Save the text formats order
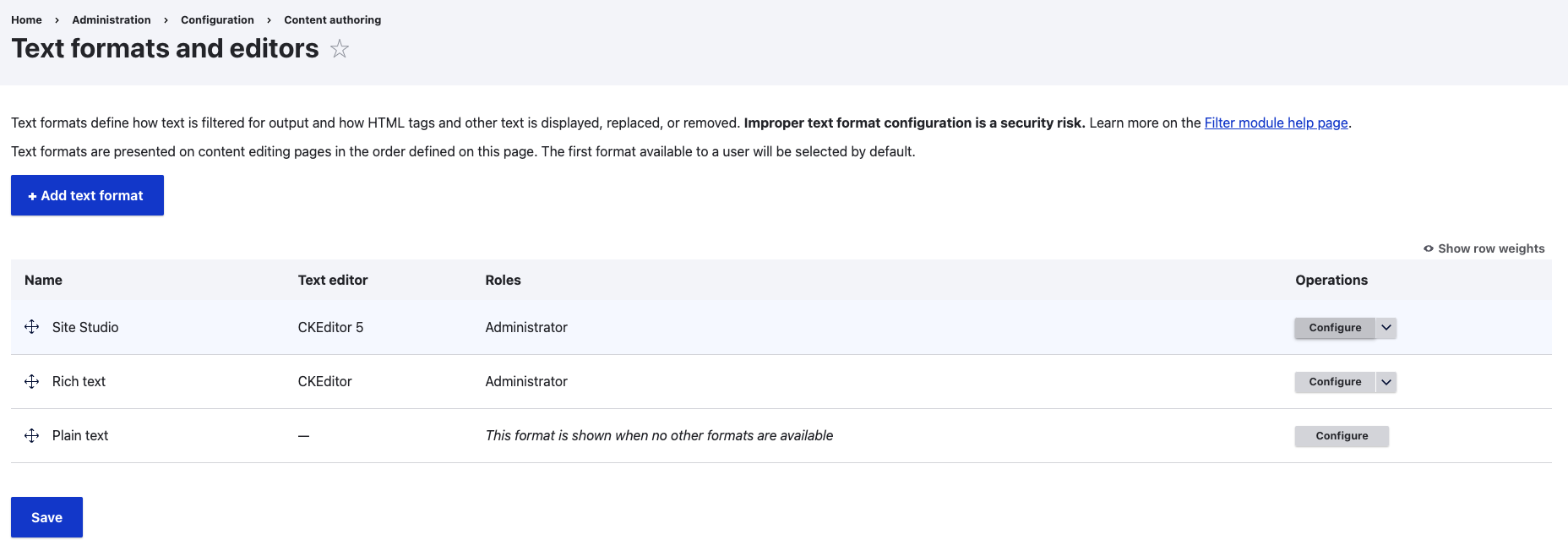 click(46, 517)
